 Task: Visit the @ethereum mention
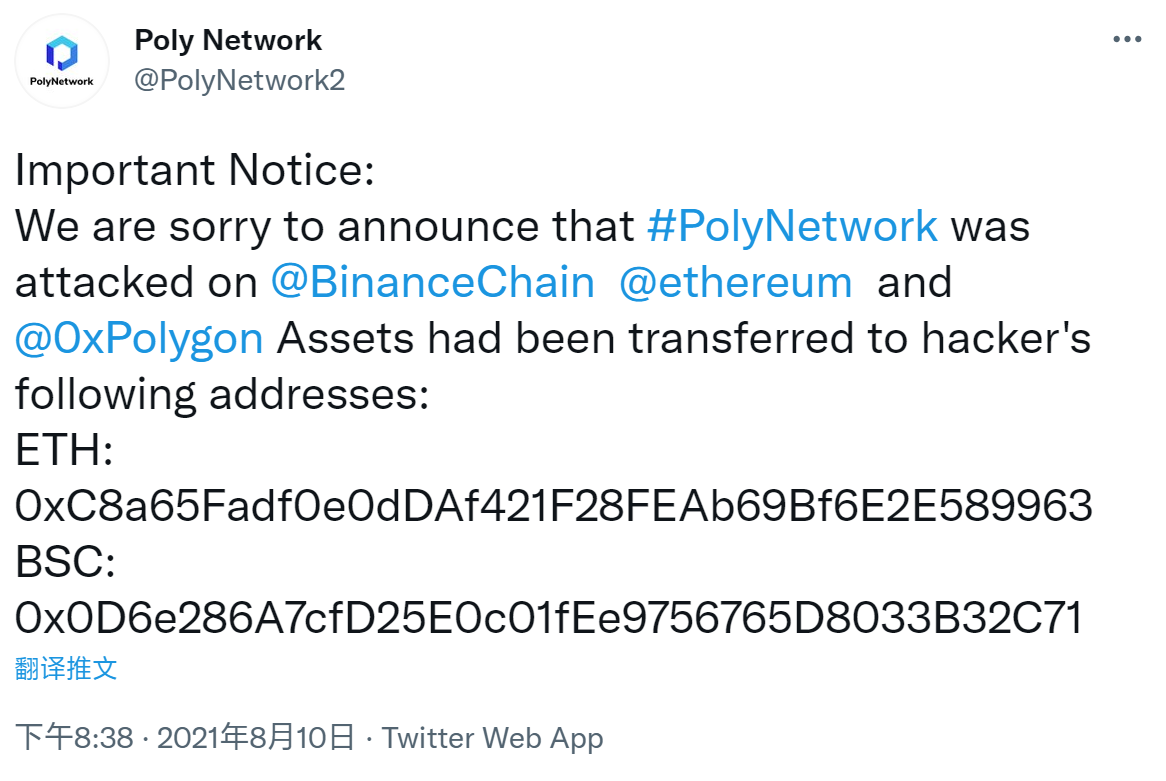click(735, 283)
